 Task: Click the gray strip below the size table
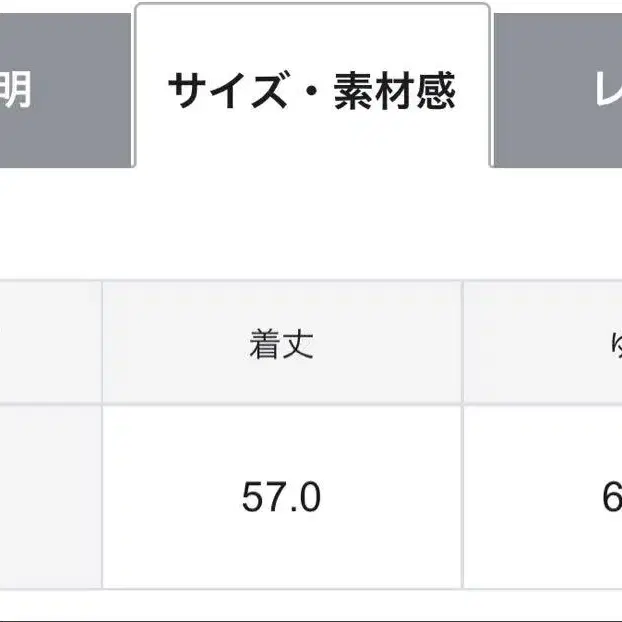click(311, 606)
